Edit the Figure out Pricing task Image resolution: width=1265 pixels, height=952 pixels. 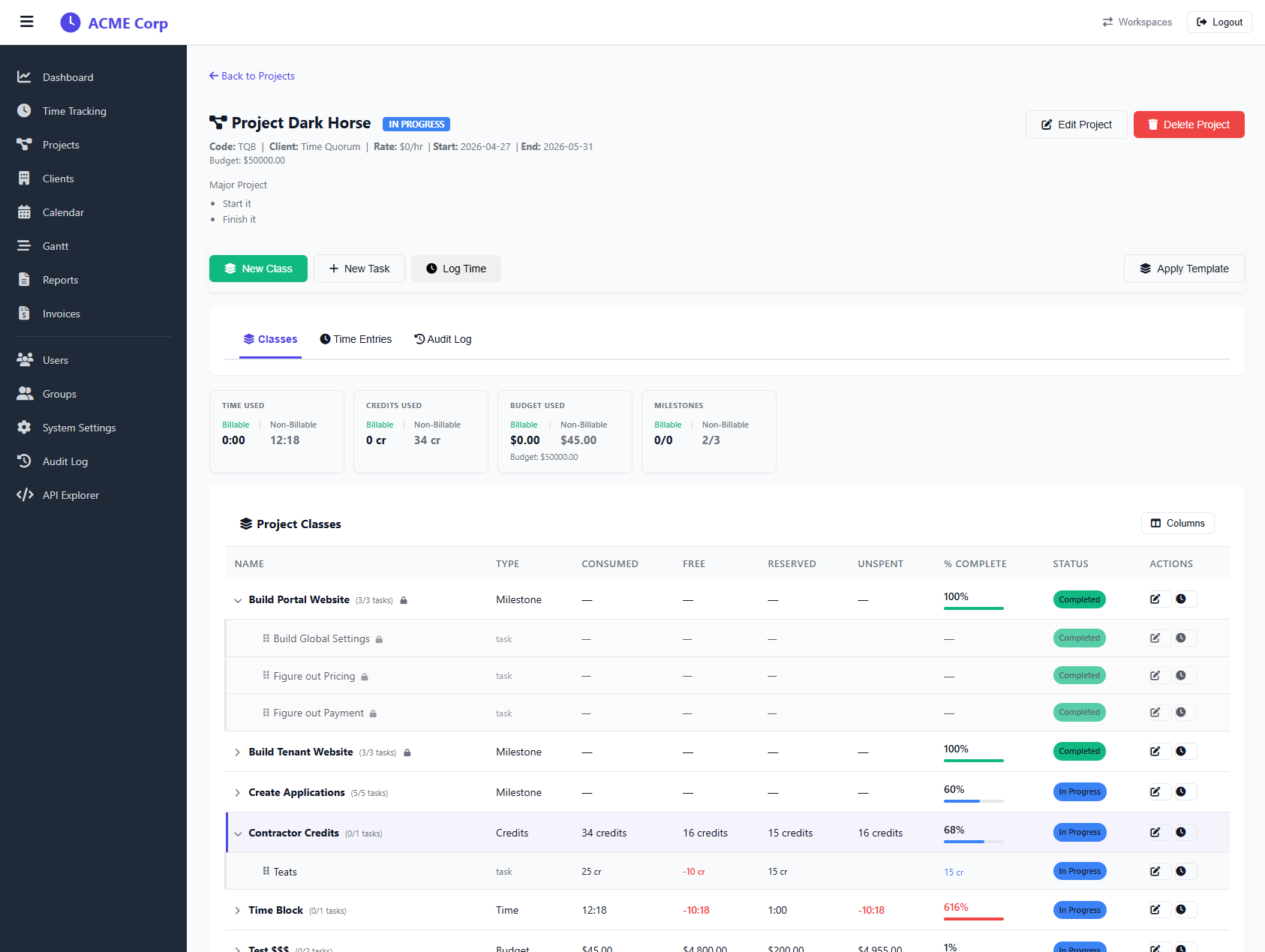(1155, 676)
